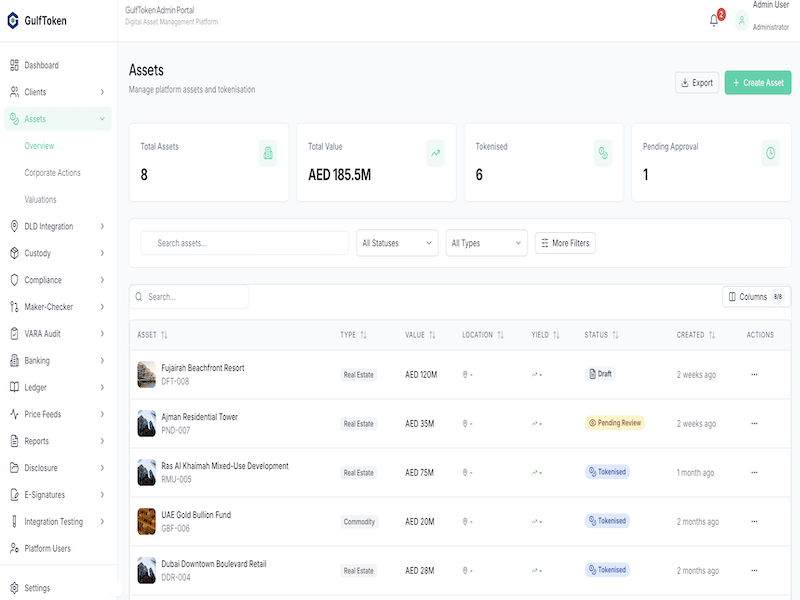
Task: Click the Pending Approval clock icon
Action: [x=770, y=153]
